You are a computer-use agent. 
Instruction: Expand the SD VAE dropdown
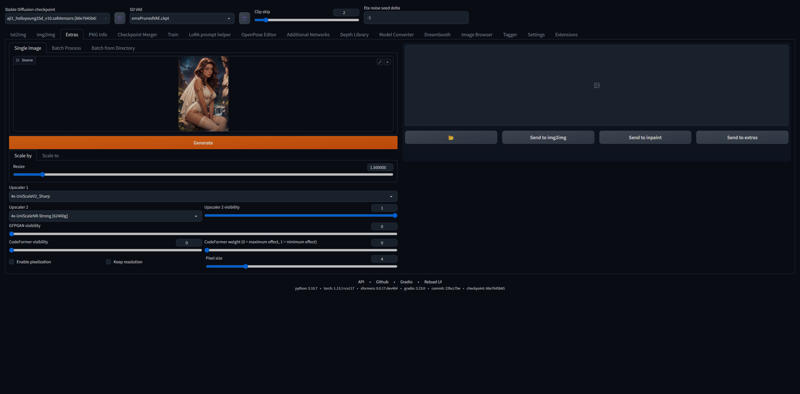click(x=182, y=18)
